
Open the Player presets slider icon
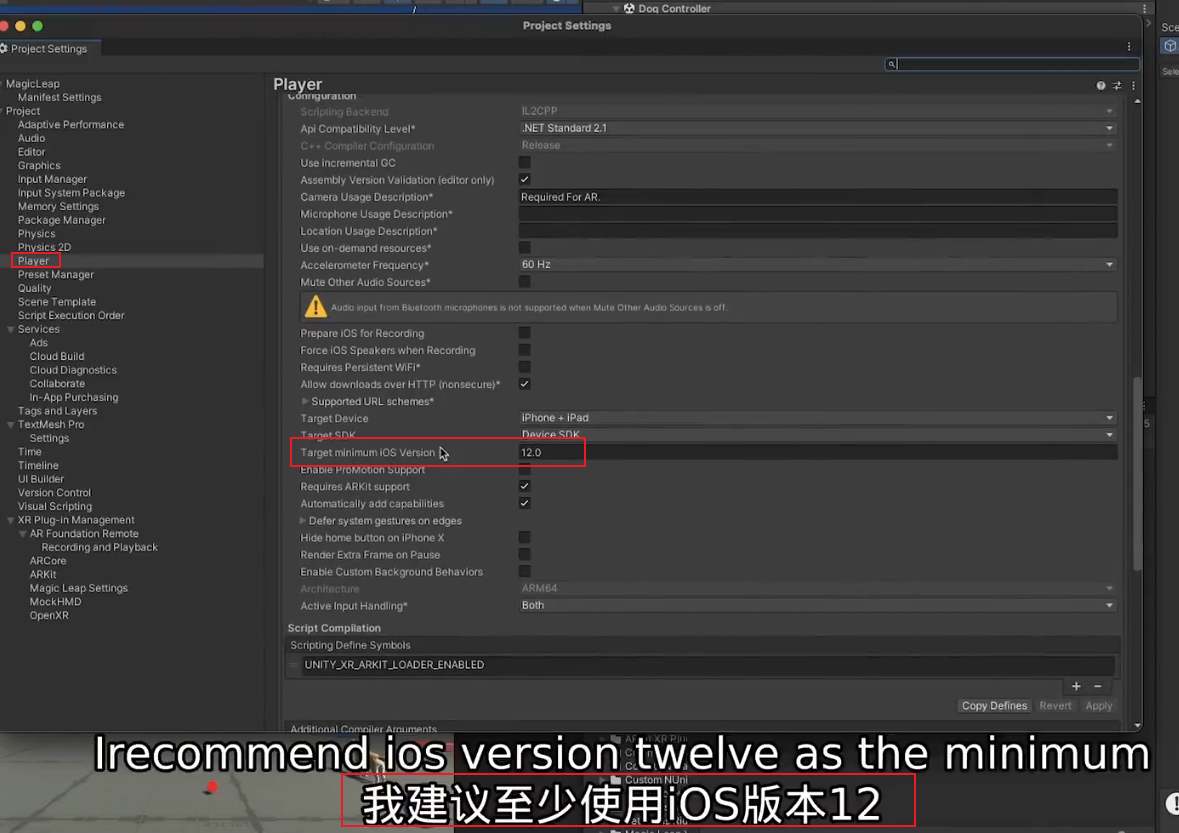click(1117, 86)
